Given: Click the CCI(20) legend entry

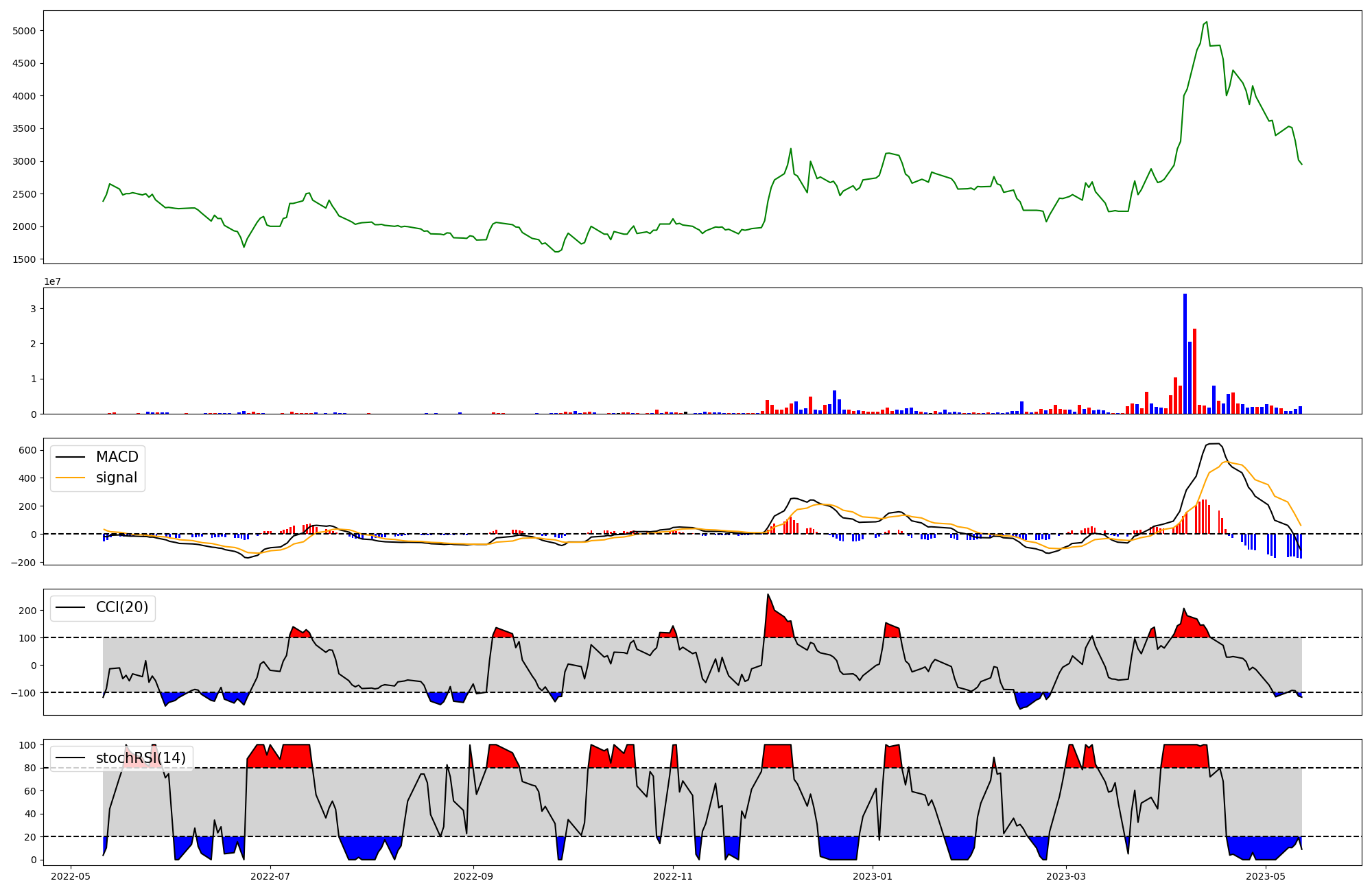Looking at the screenshot, I should click(121, 607).
